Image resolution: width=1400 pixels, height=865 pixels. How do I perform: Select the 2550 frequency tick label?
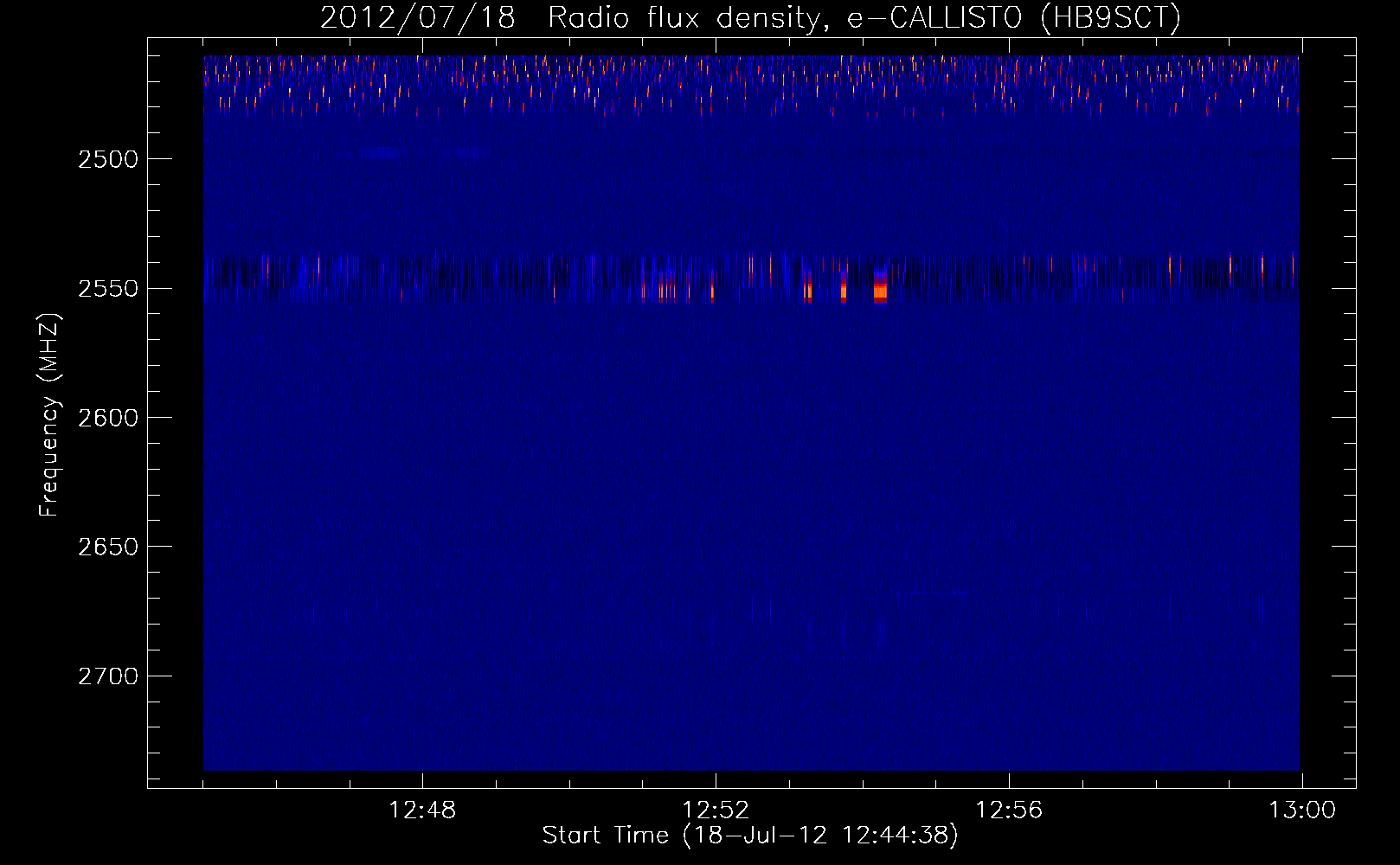(x=108, y=288)
